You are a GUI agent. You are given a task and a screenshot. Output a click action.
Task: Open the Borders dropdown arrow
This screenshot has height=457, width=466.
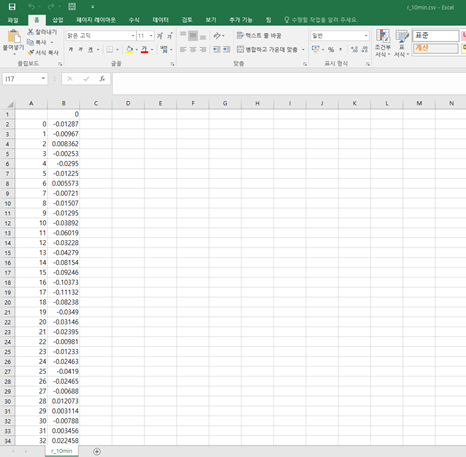[x=117, y=50]
